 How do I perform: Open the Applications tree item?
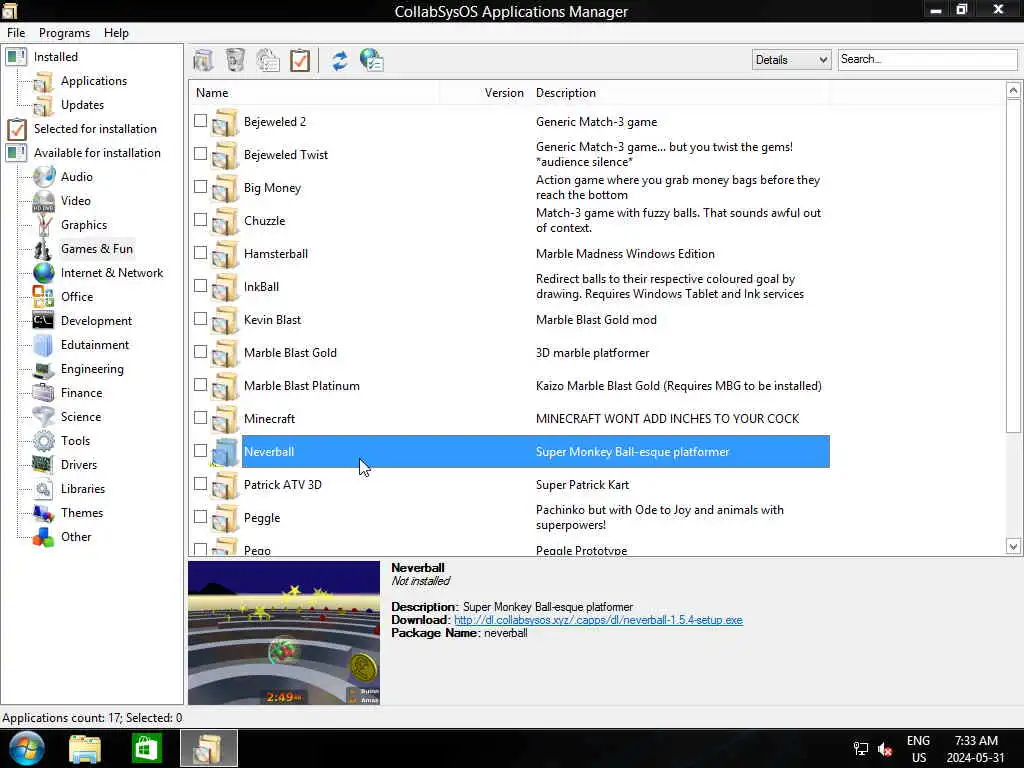click(x=93, y=81)
